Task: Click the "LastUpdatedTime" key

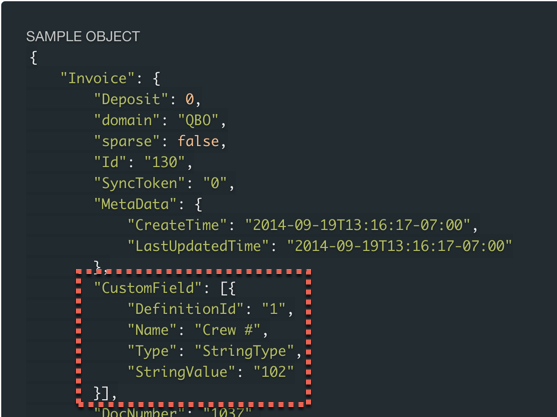Action: click(198, 246)
